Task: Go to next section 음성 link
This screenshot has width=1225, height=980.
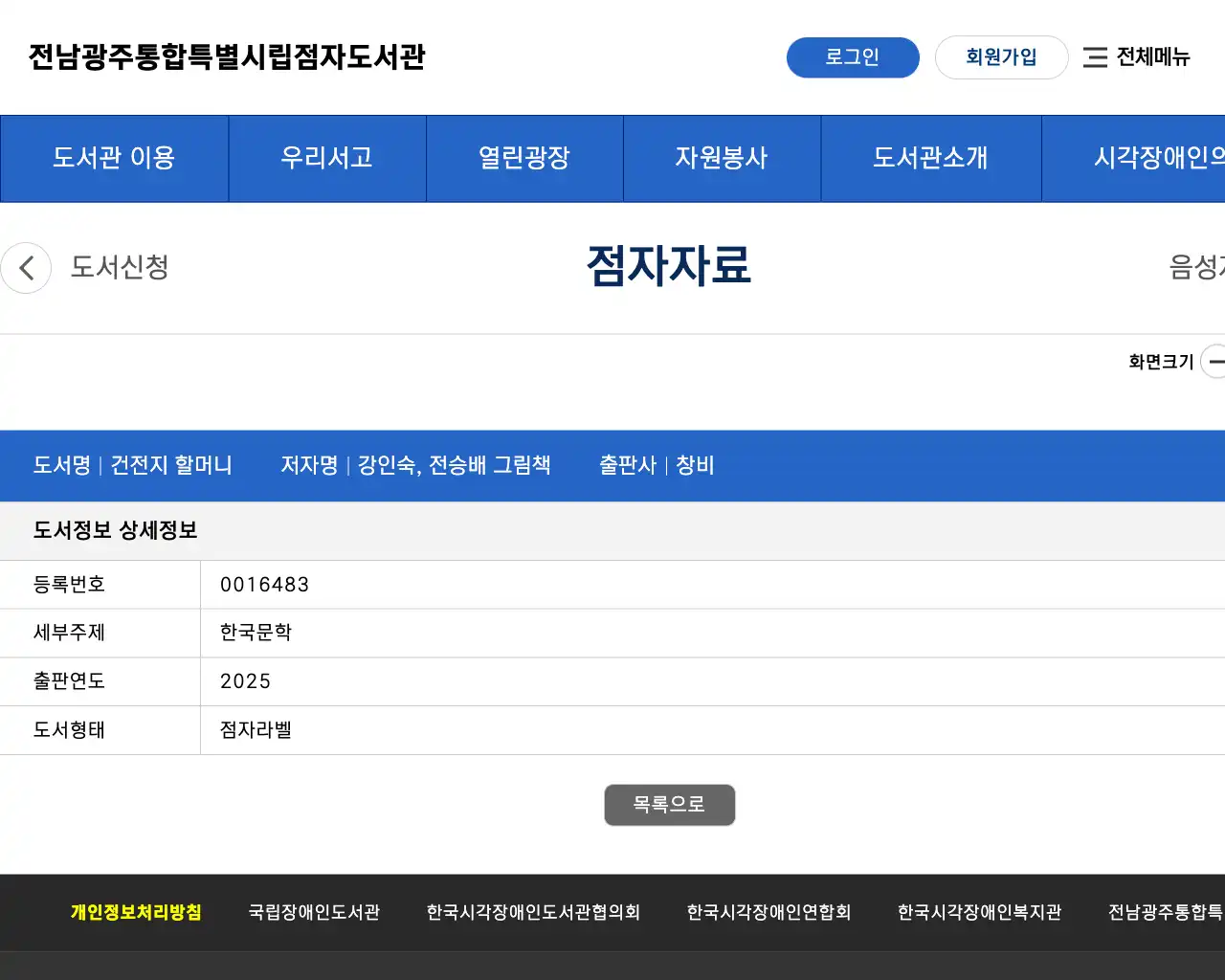Action: point(1196,267)
